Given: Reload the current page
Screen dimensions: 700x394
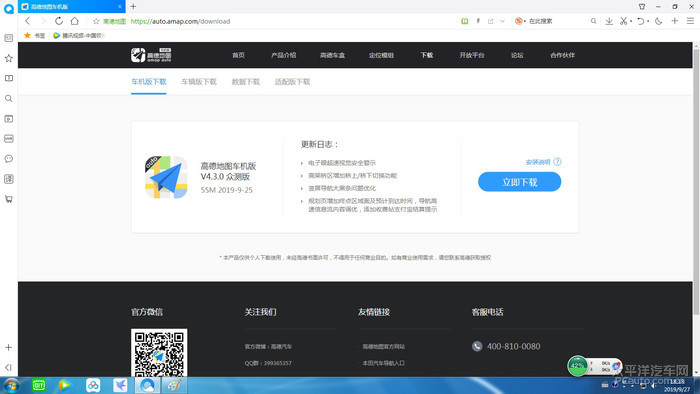Looking at the screenshot, I should pos(58,21).
